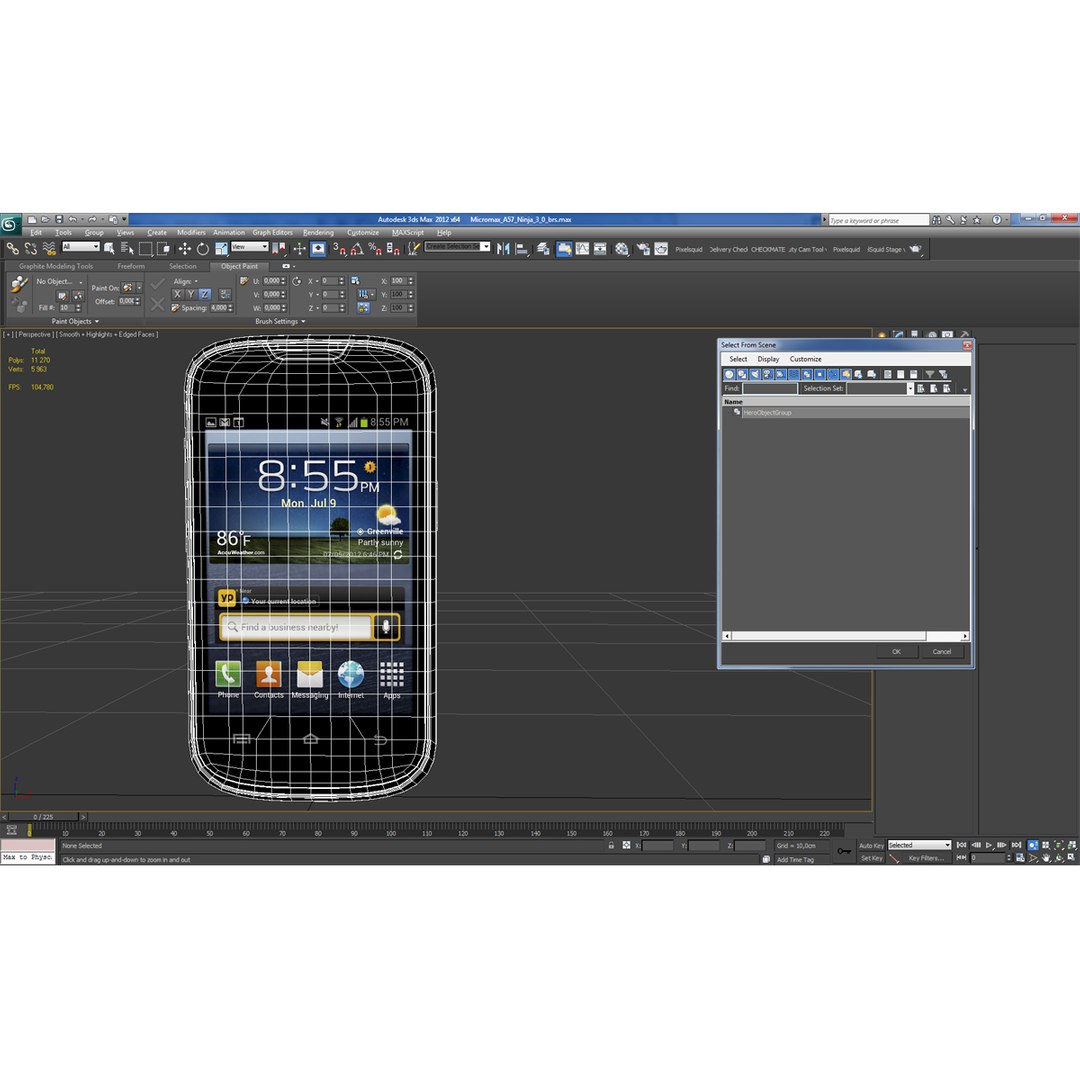Image resolution: width=1080 pixels, height=1080 pixels.
Task: Select HeroObjectGroup in the scene list
Action: click(x=767, y=413)
